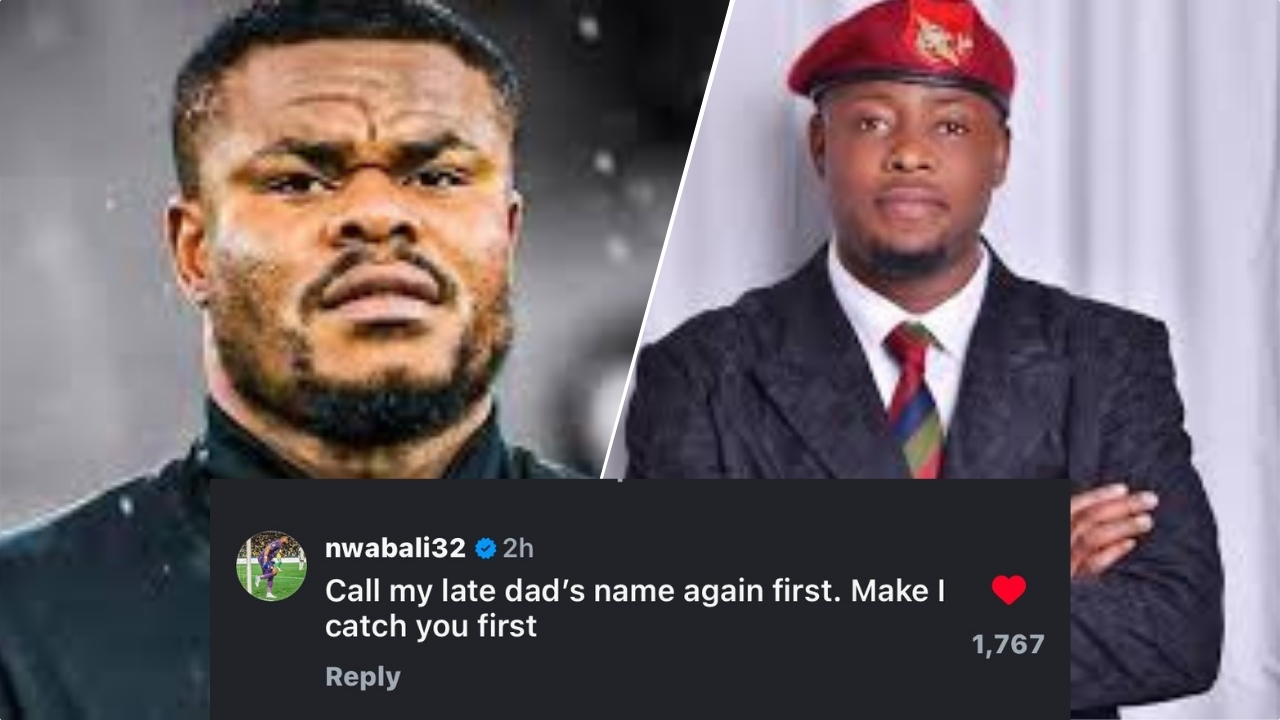The height and width of the screenshot is (720, 1280).
Task: Click the blue verified badge
Action: coord(485,548)
